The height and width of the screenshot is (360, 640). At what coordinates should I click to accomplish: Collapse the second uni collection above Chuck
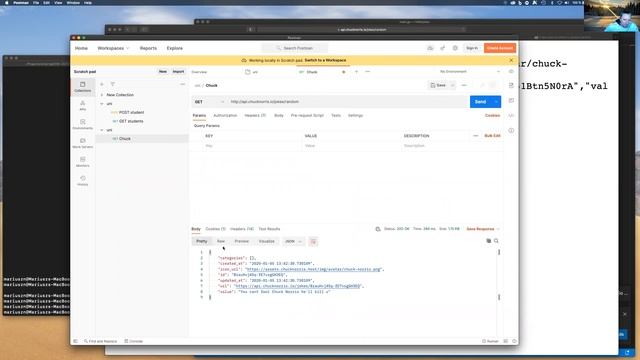102,130
